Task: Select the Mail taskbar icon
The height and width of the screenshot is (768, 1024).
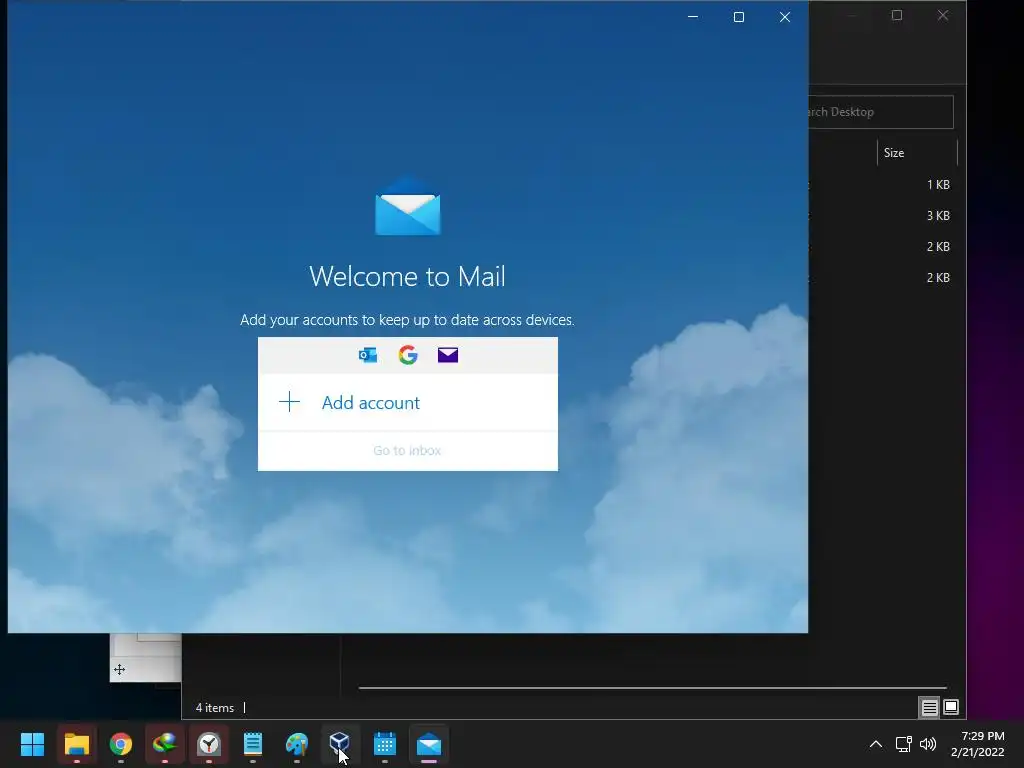Action: coord(429,744)
